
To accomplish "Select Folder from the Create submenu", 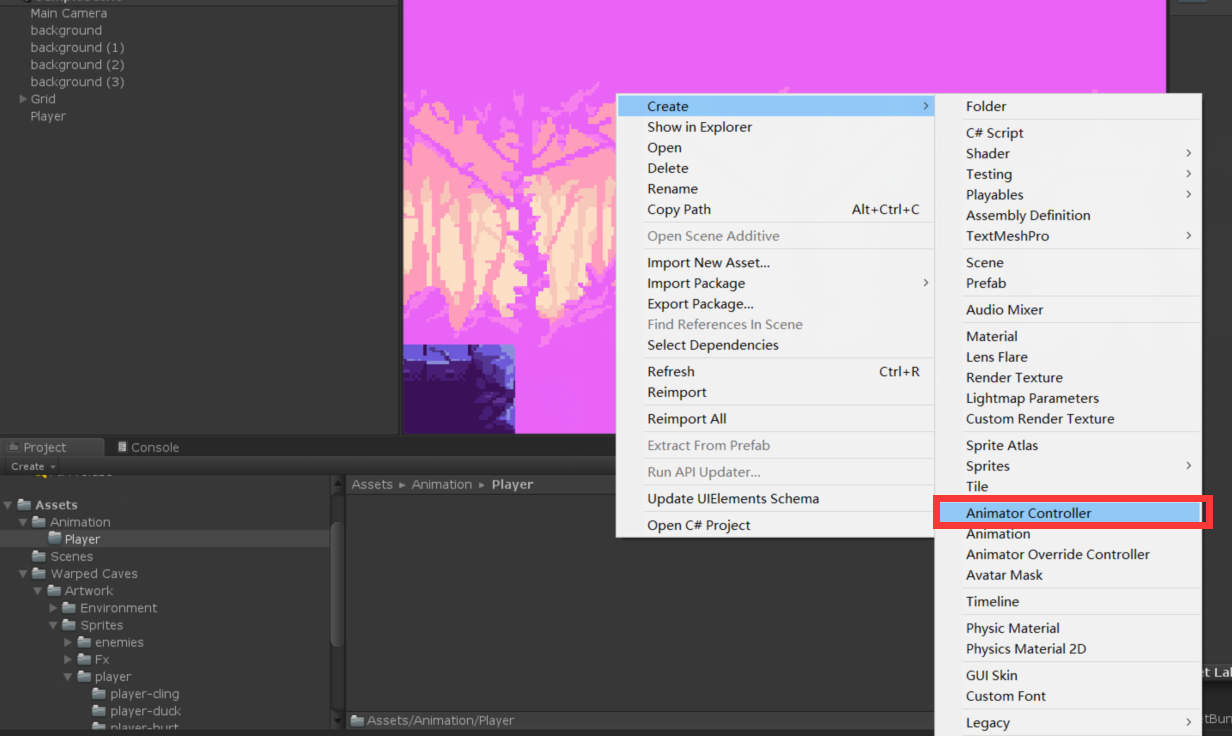I will (984, 106).
